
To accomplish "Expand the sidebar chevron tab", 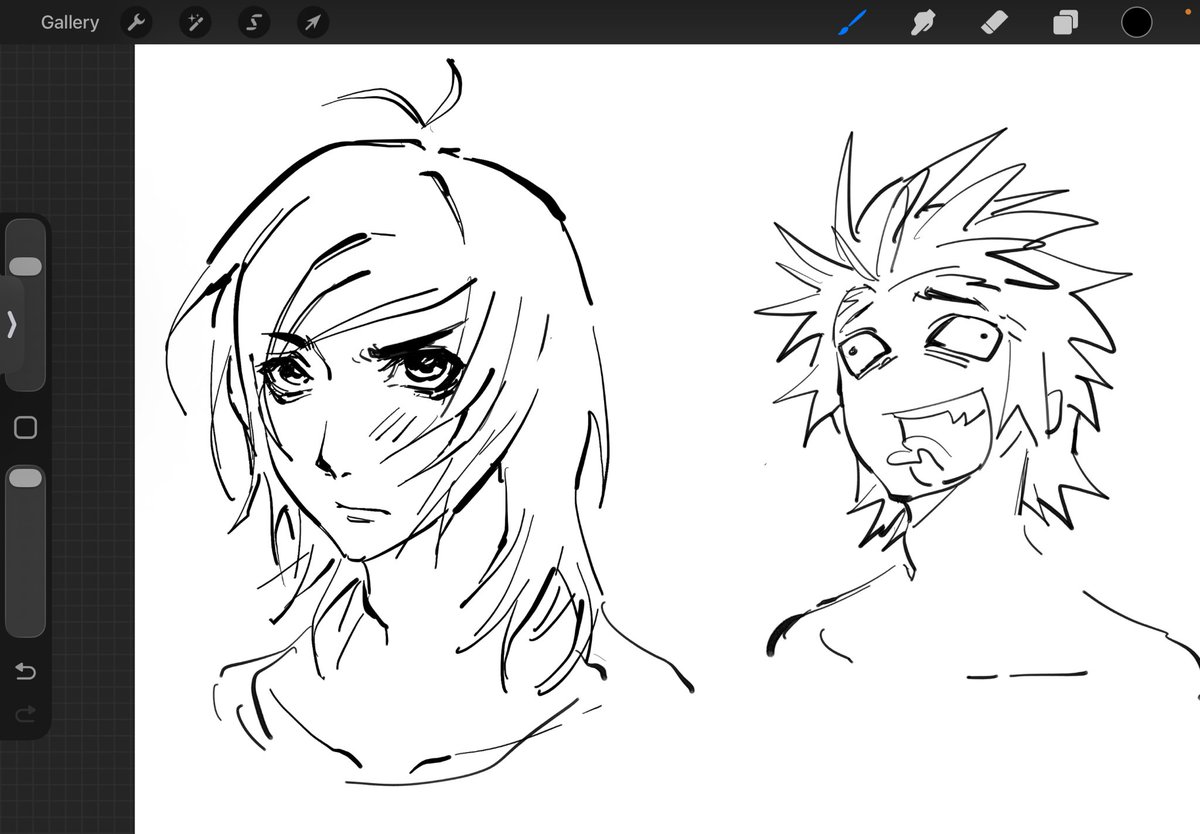I will tap(11, 324).
